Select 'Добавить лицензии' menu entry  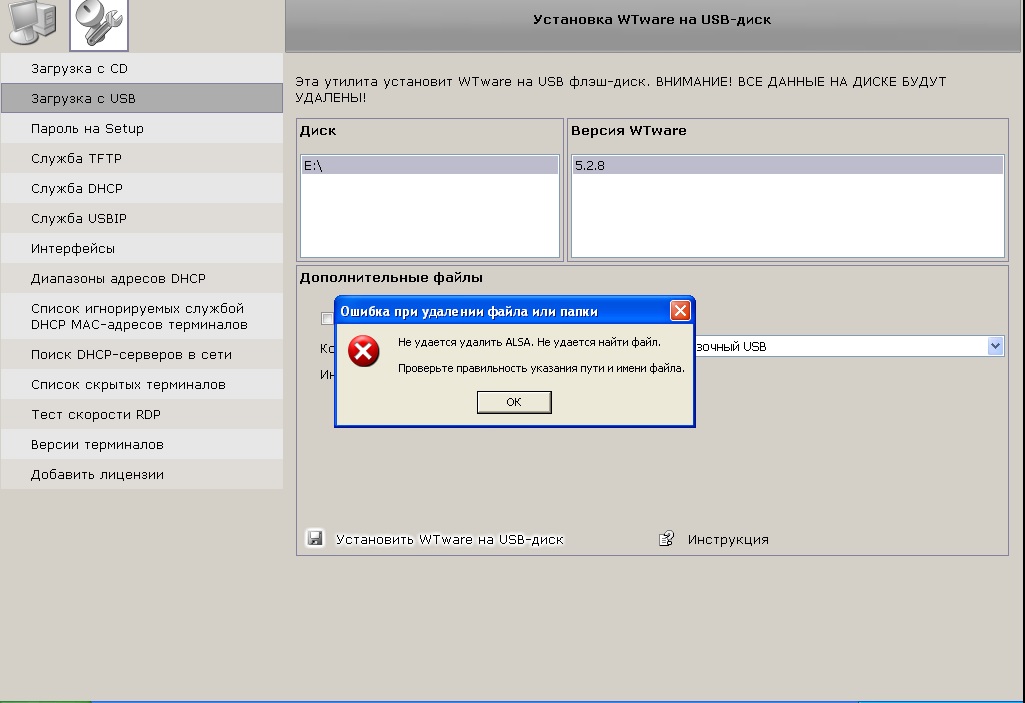(97, 475)
